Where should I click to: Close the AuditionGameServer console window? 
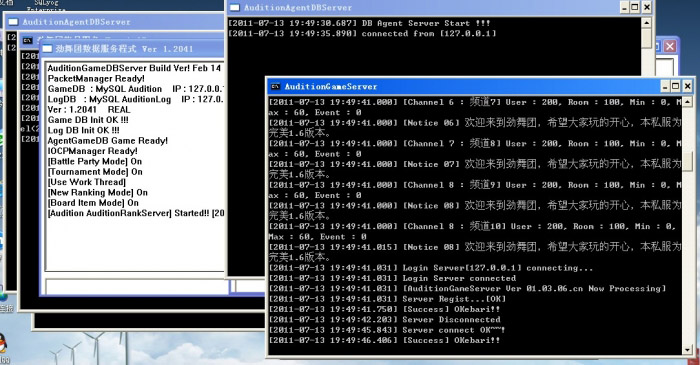[x=688, y=86]
